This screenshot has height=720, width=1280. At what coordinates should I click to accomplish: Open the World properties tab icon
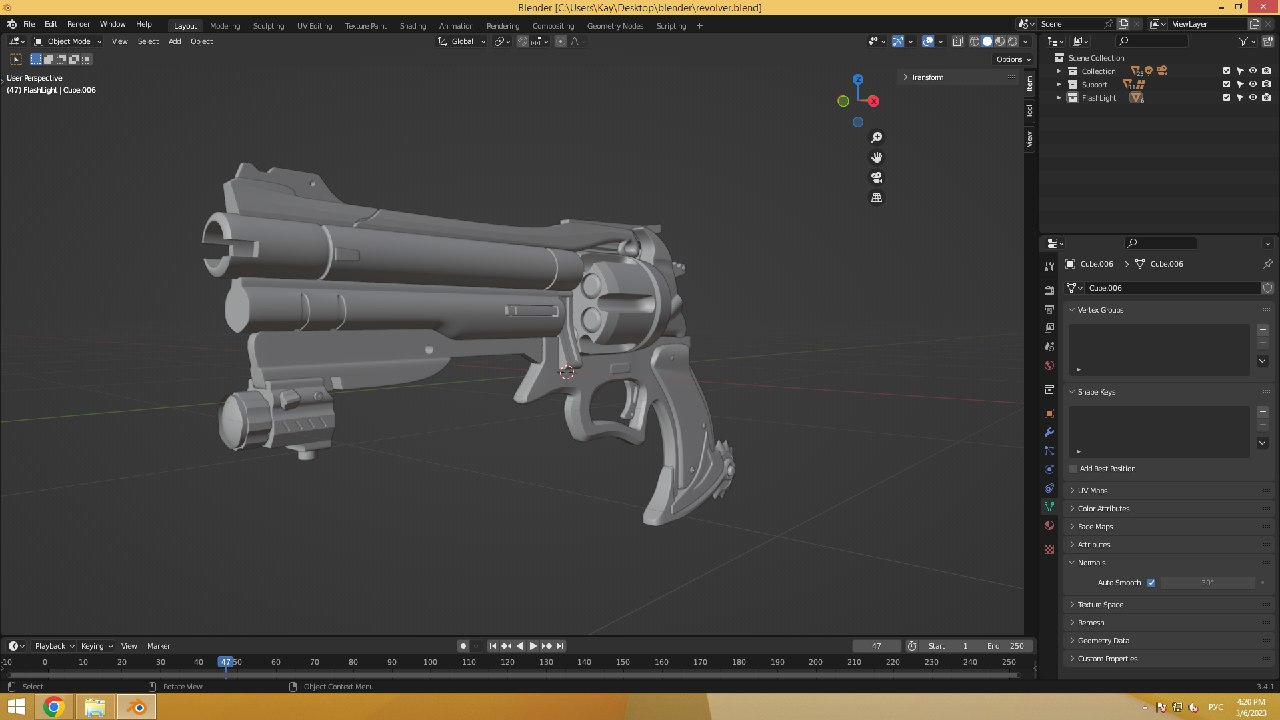[x=1049, y=365]
